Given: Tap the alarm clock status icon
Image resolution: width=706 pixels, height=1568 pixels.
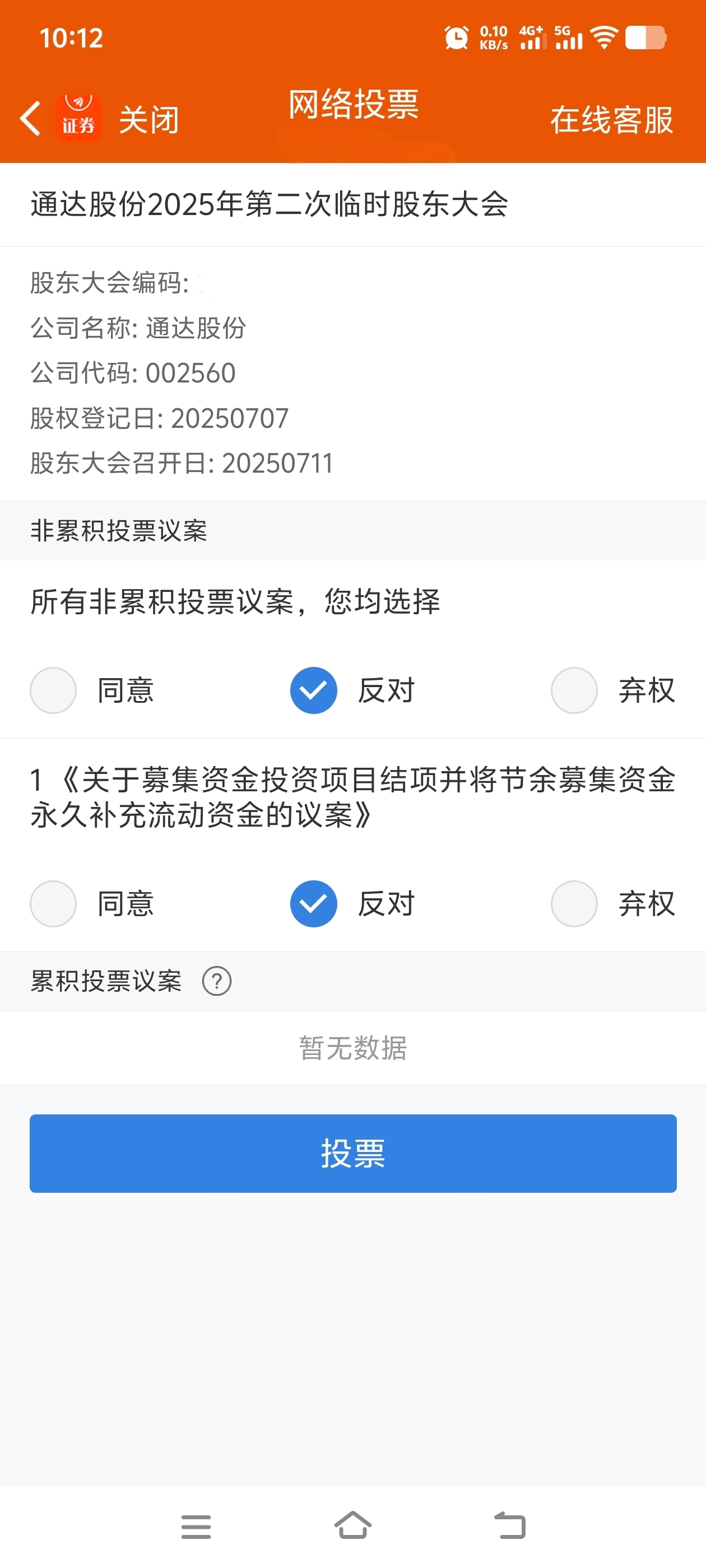Looking at the screenshot, I should (456, 38).
